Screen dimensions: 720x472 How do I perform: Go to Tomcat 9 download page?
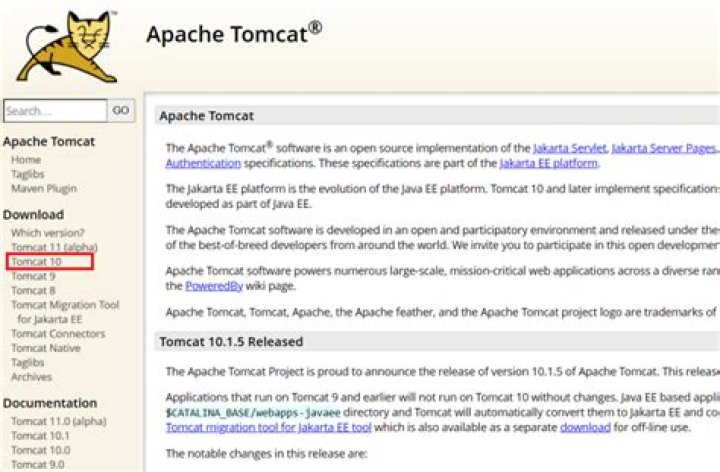[33, 276]
